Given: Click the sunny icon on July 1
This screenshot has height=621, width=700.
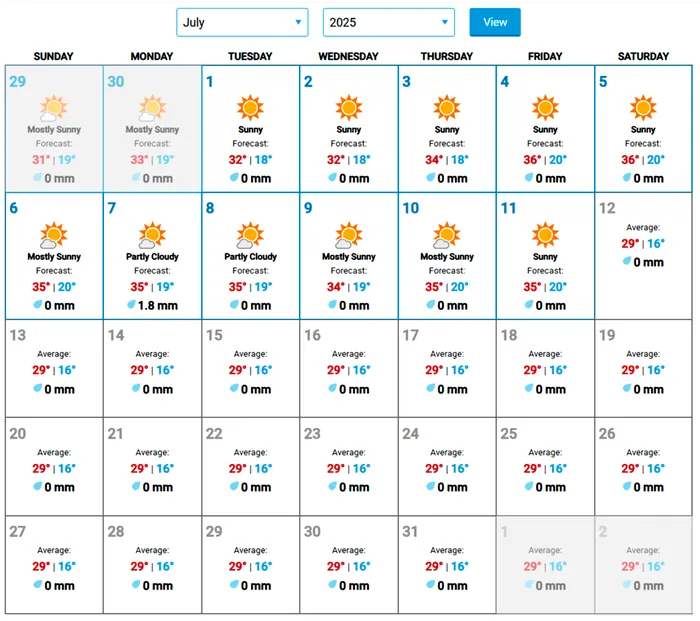Looking at the screenshot, I should tap(250, 108).
